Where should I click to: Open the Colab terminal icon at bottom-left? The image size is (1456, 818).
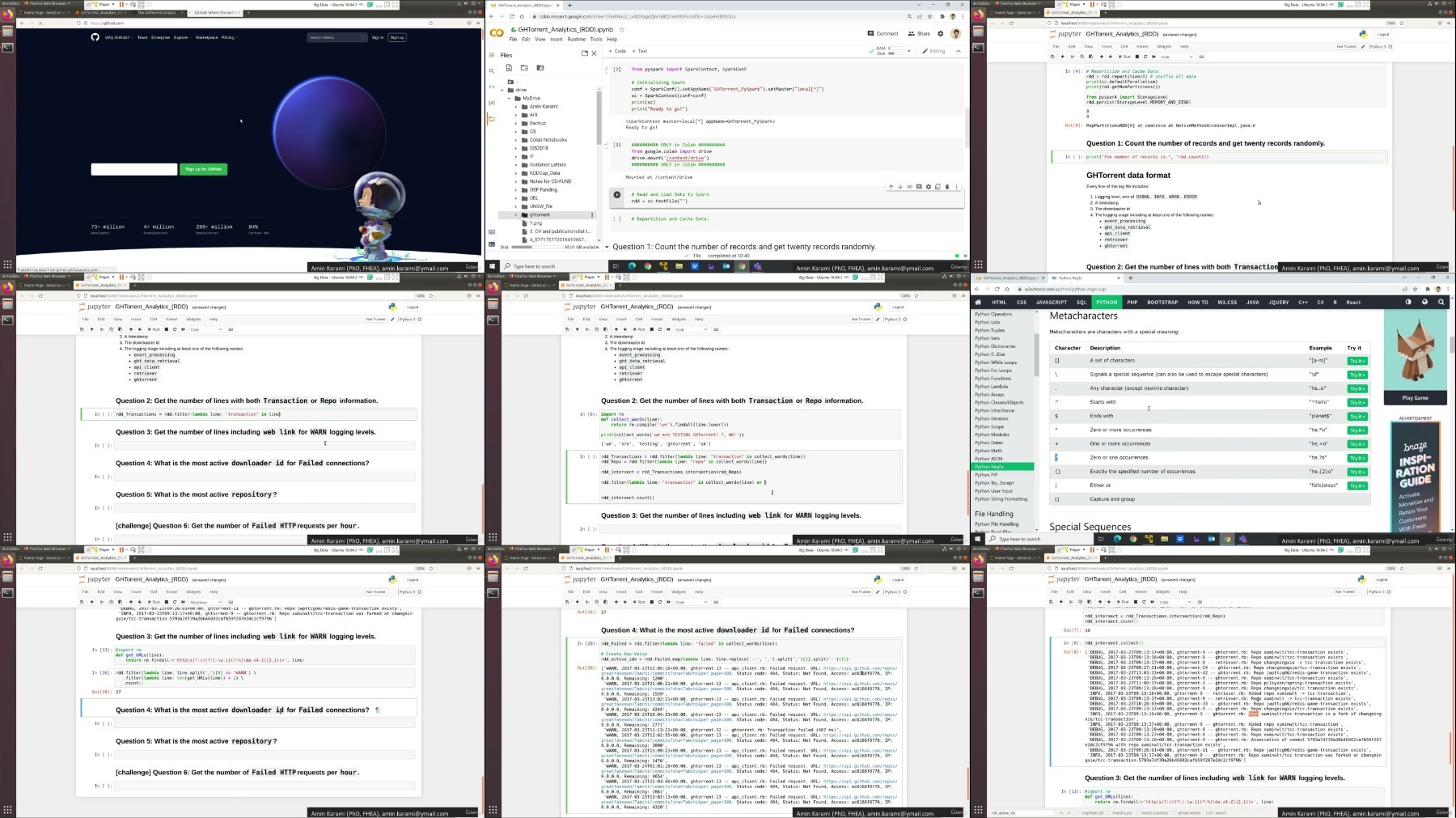click(x=492, y=245)
